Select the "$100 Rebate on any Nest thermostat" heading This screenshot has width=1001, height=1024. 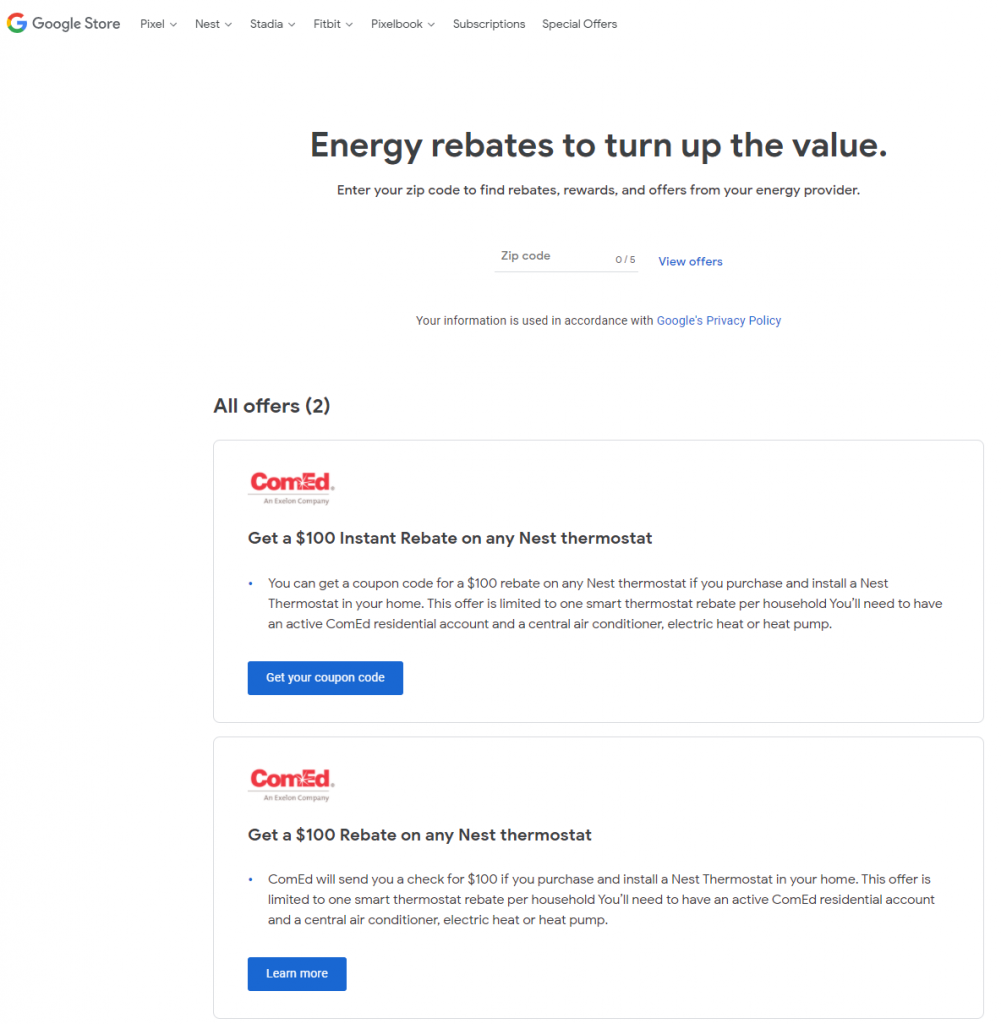point(420,835)
